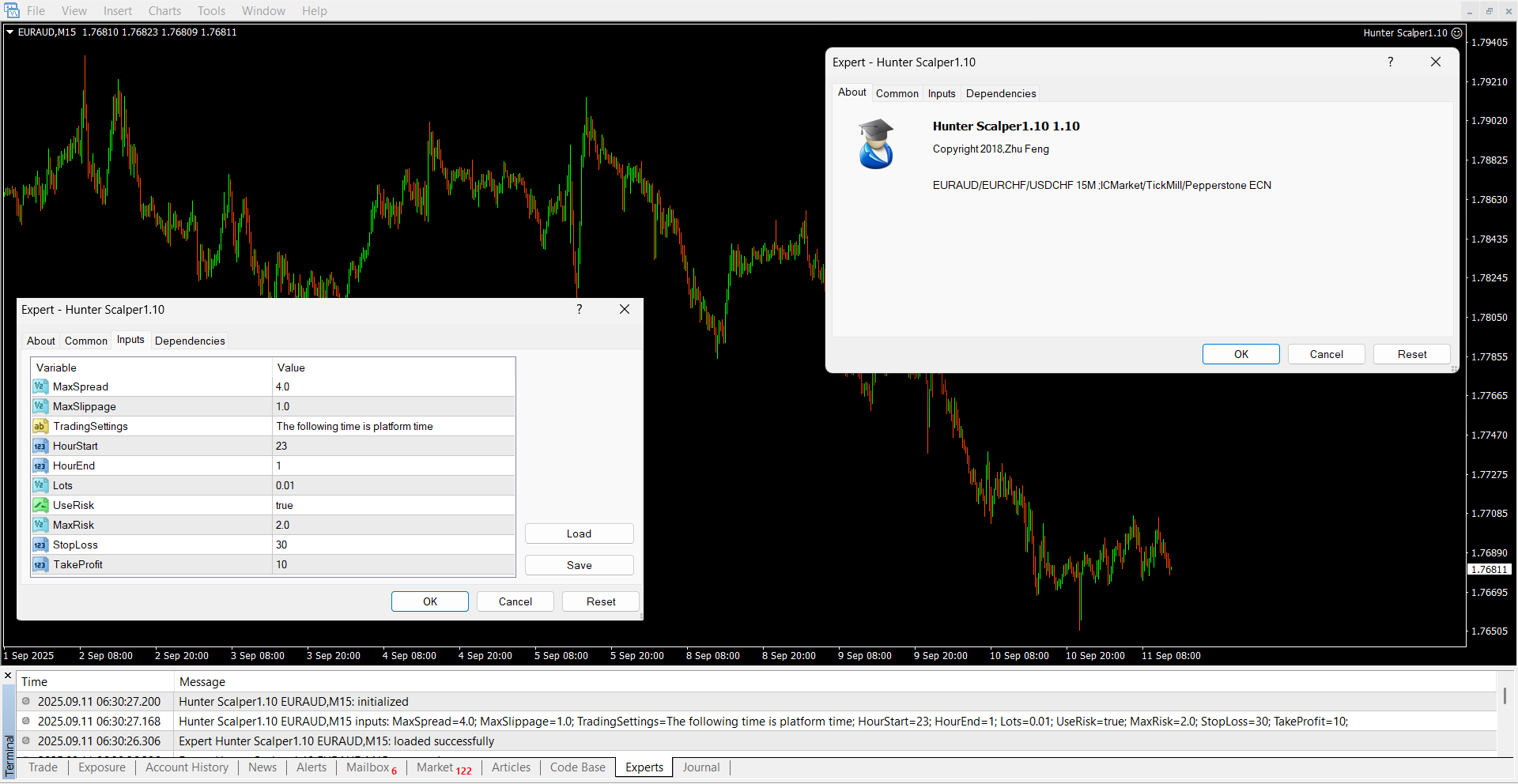The width and height of the screenshot is (1518, 784).
Task: Edit the StopLoss value field
Action: tap(393, 545)
